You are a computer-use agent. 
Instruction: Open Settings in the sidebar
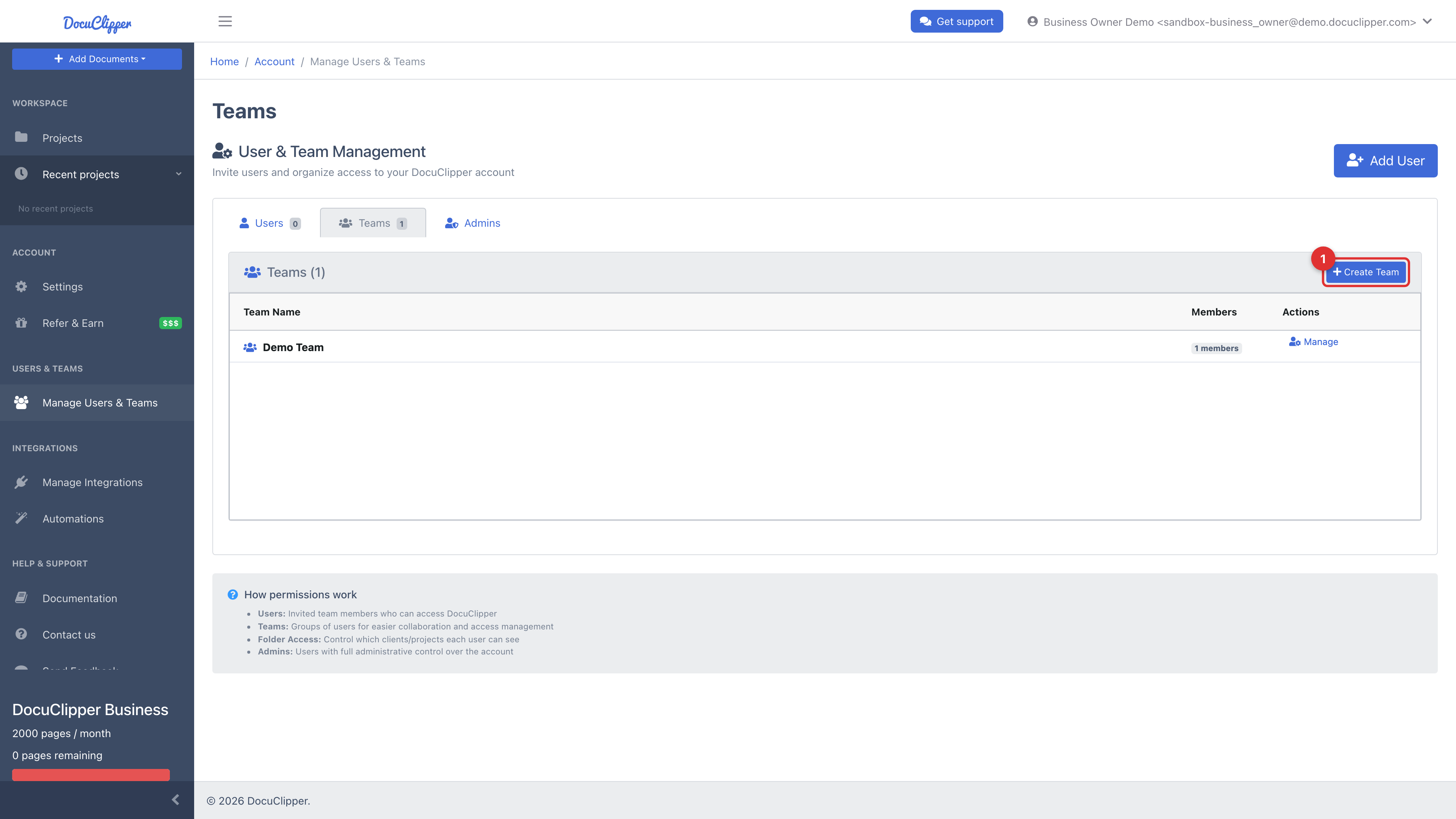97,287
